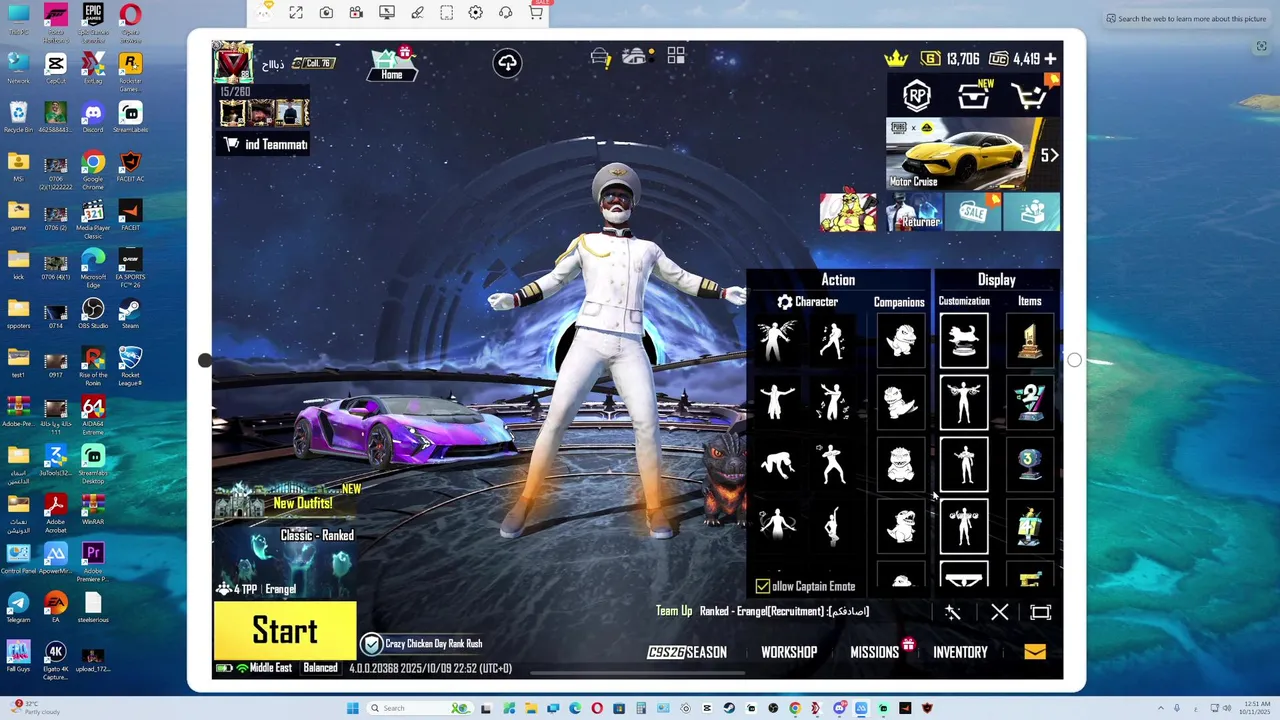Open the Steam desktop shortcut
The image size is (1280, 720).
point(130,314)
